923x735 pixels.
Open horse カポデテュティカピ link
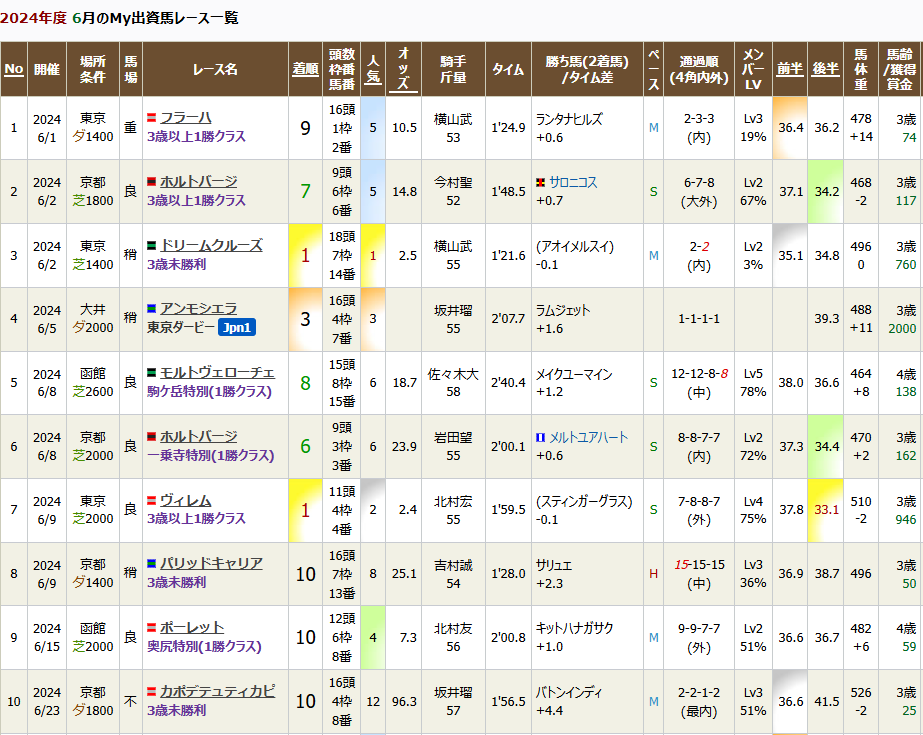pos(217,691)
